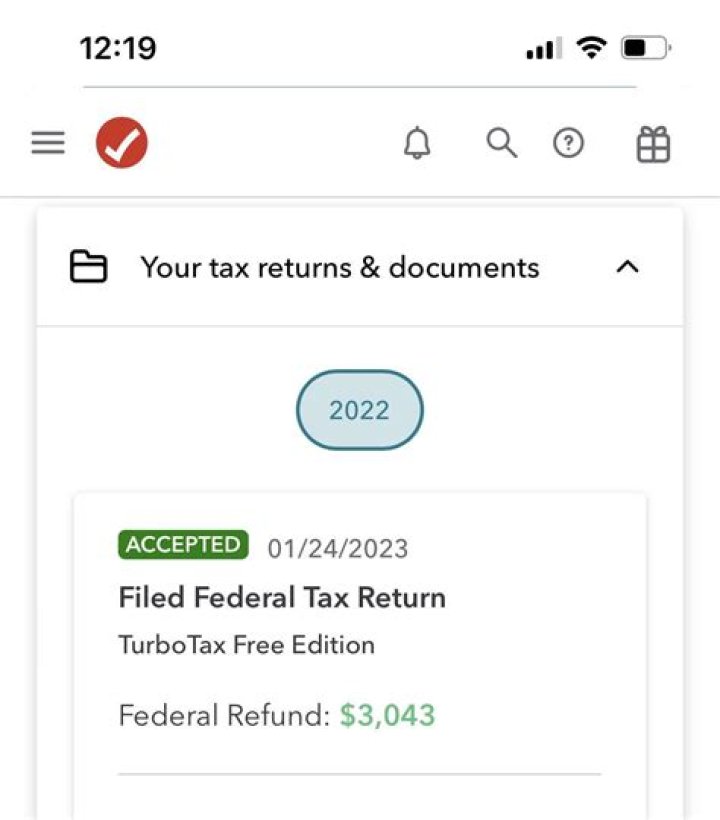Select the 2022 tax year pill
Screen dimensions: 720x820
360,411
